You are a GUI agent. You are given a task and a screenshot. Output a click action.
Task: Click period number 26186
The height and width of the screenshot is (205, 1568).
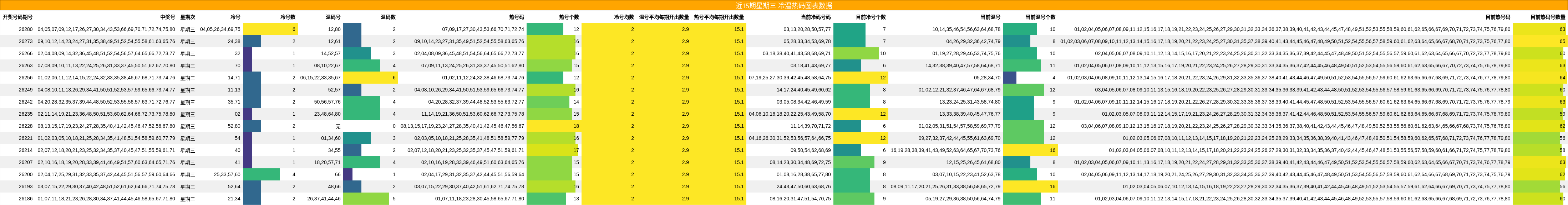click(26, 198)
